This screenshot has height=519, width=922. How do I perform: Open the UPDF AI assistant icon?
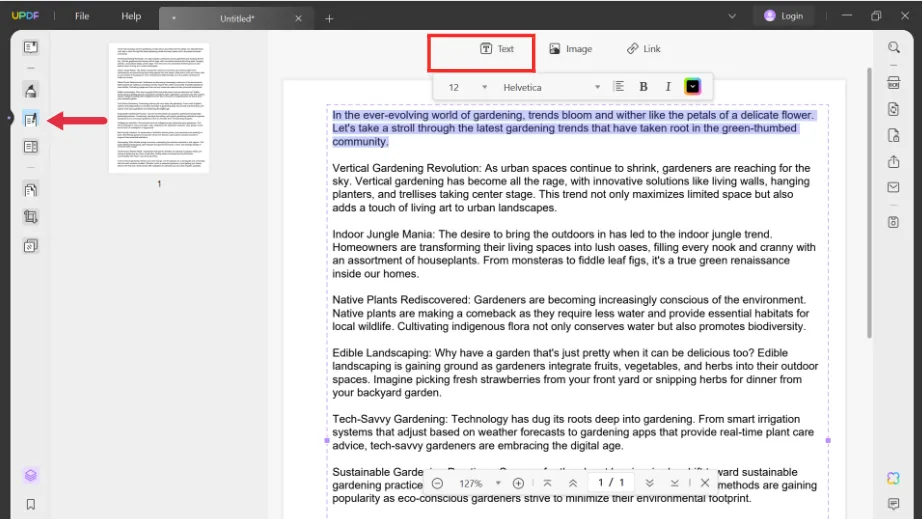coord(894,478)
